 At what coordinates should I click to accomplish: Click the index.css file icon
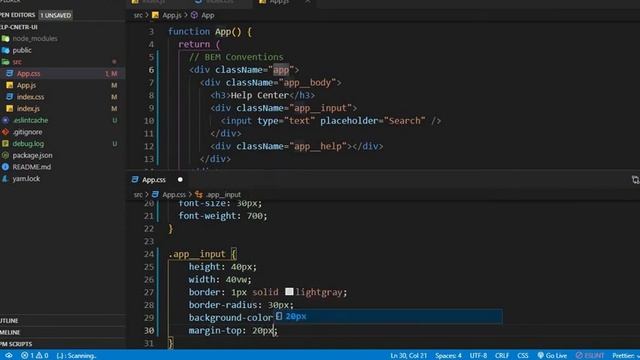(9, 97)
